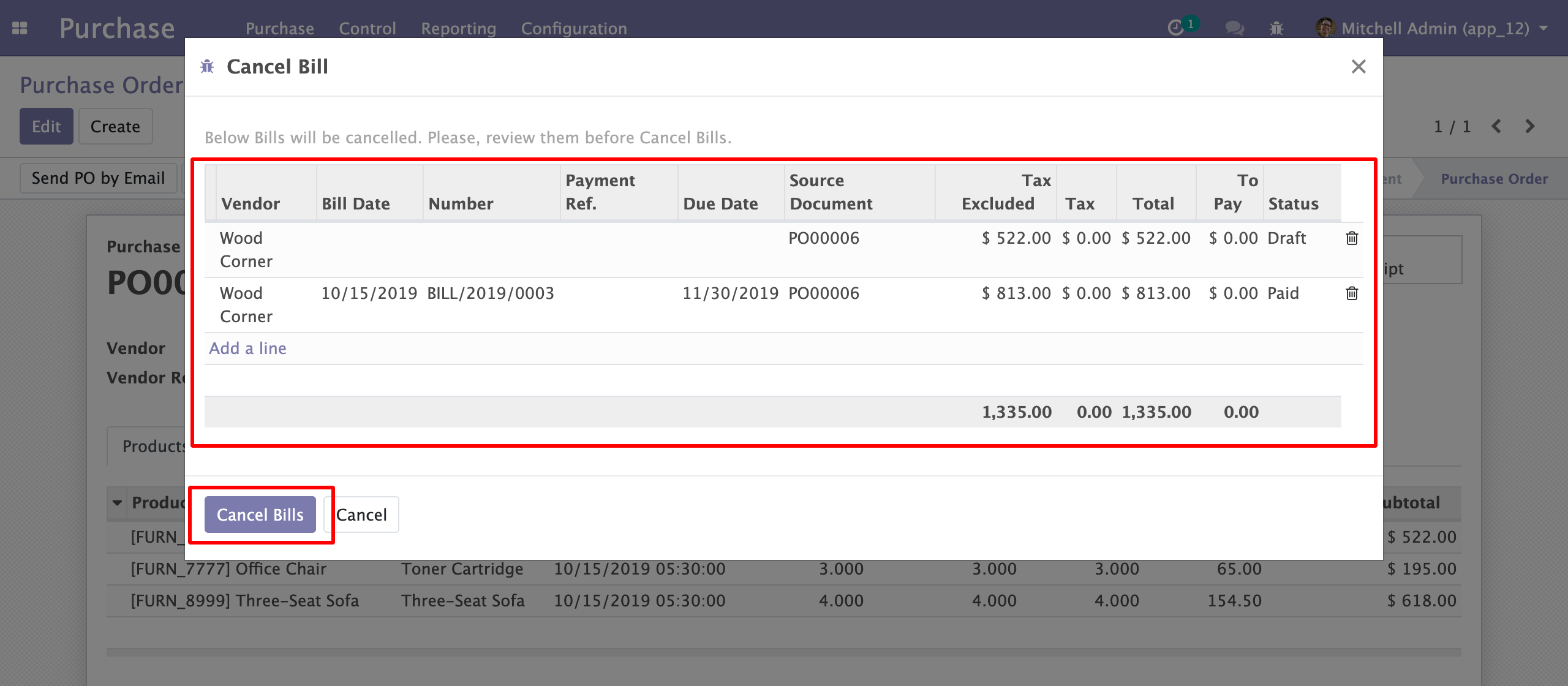Sort the list by Status column header
Viewport: 1568px width, 686px height.
point(1293,203)
